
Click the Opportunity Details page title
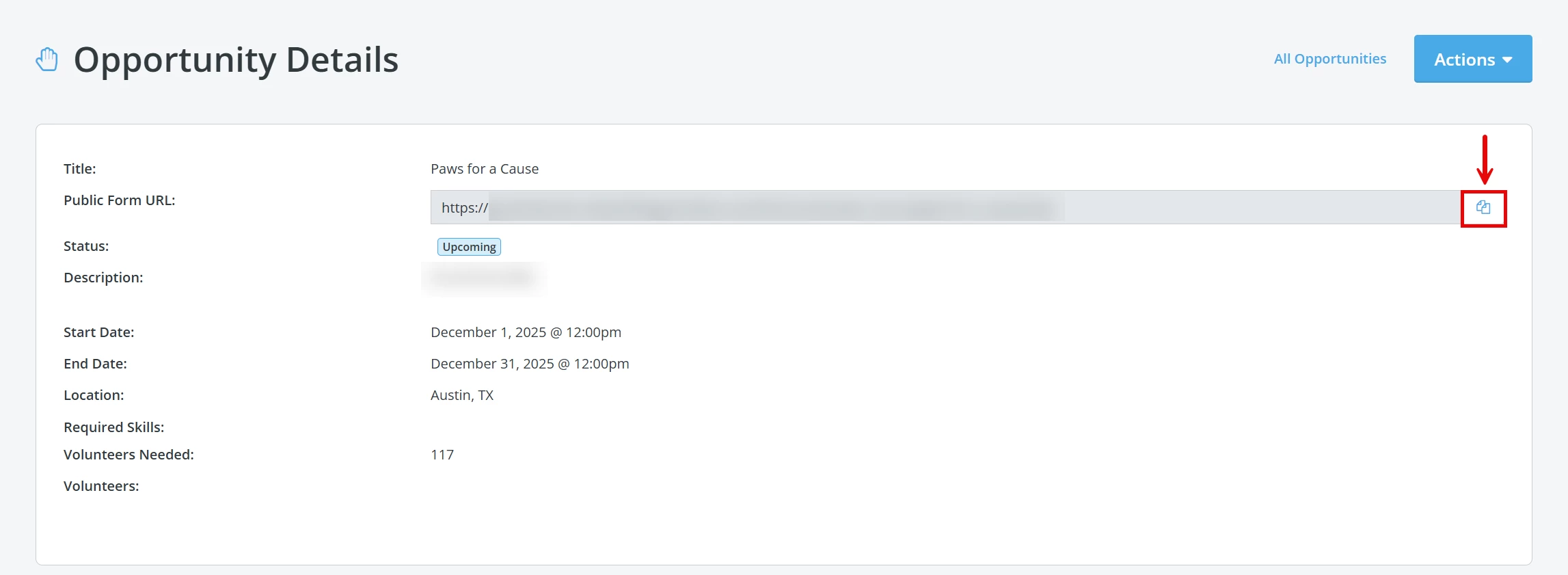coord(236,59)
